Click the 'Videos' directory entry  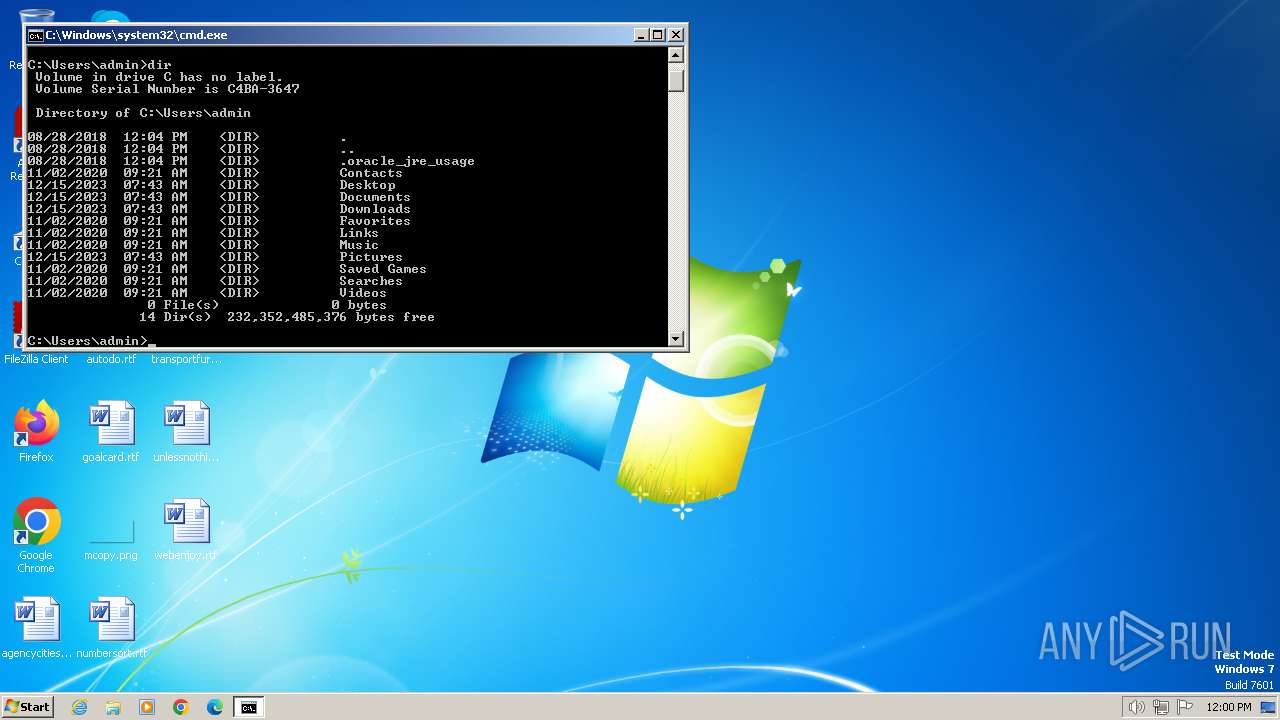[x=363, y=293]
